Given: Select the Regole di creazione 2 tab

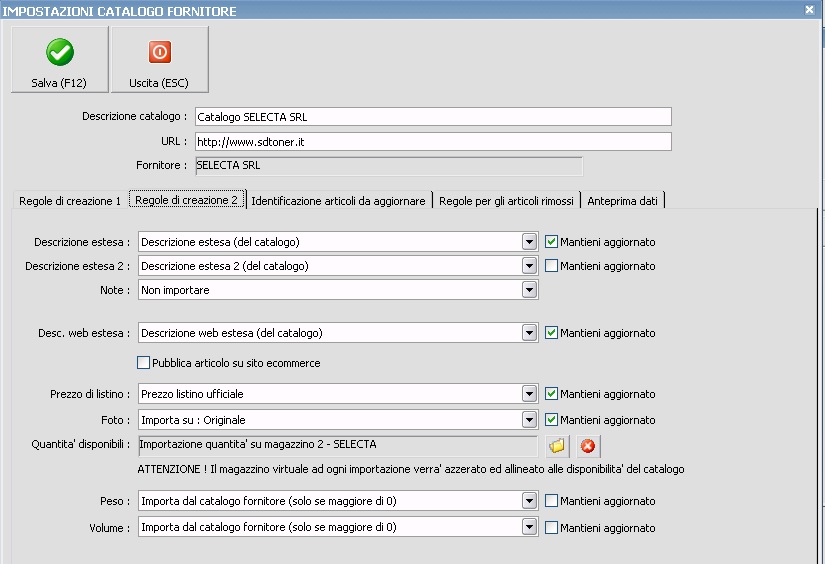Looking at the screenshot, I should pyautogui.click(x=186, y=199).
